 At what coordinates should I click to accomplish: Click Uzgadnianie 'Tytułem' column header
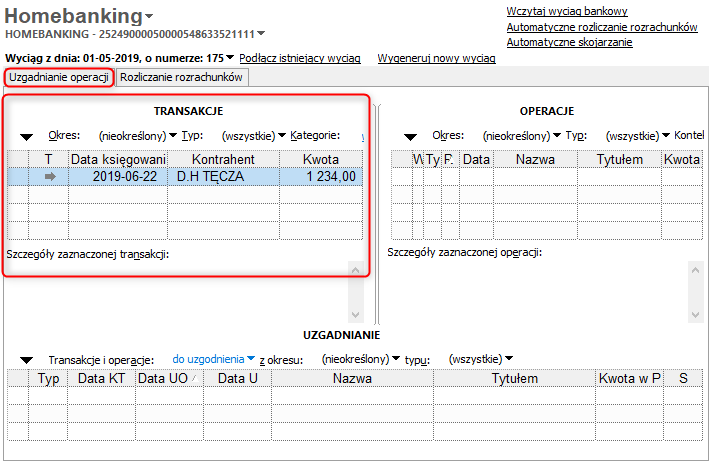pyautogui.click(x=514, y=378)
